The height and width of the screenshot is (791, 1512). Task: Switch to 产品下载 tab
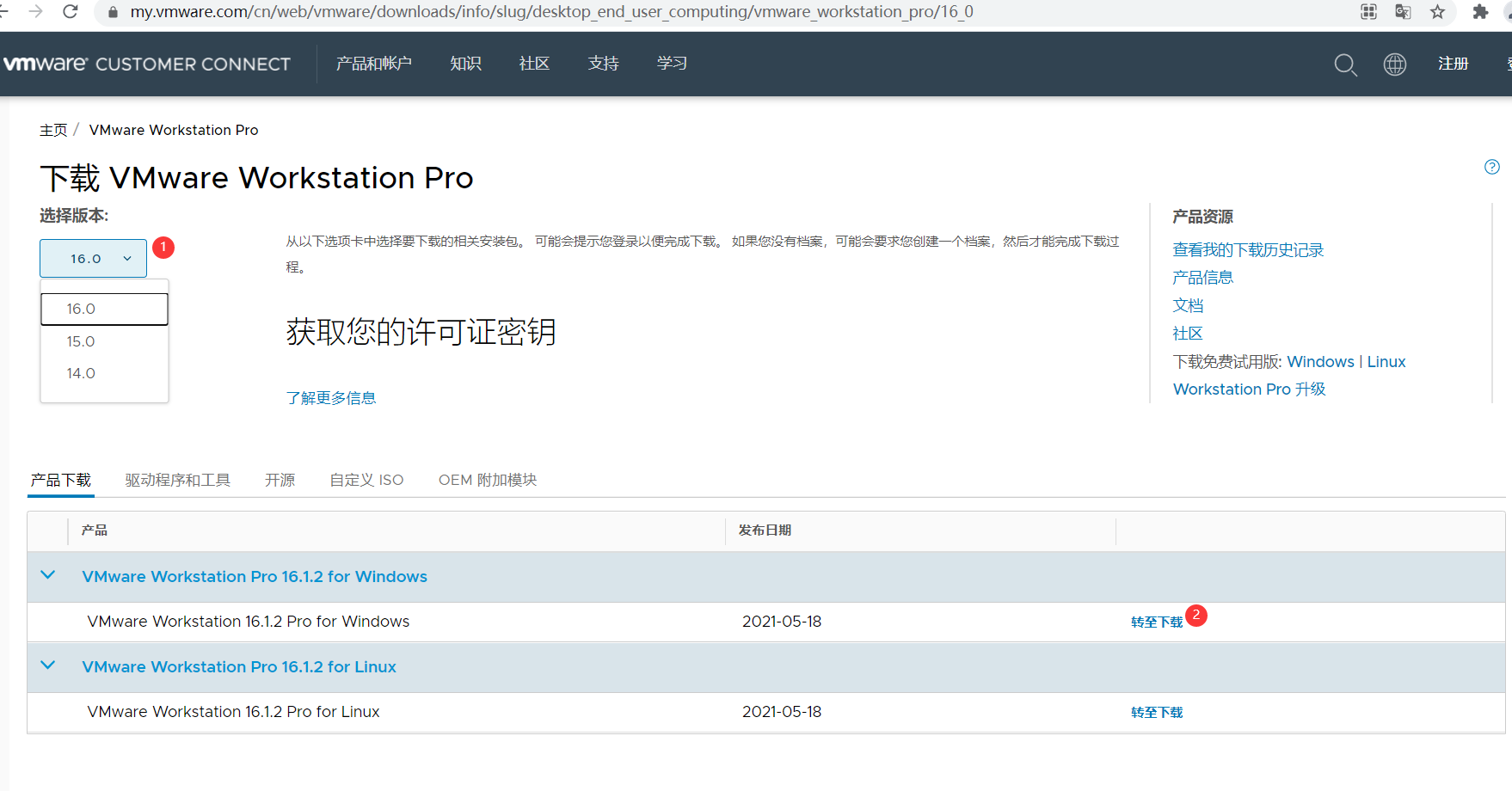[x=61, y=480]
